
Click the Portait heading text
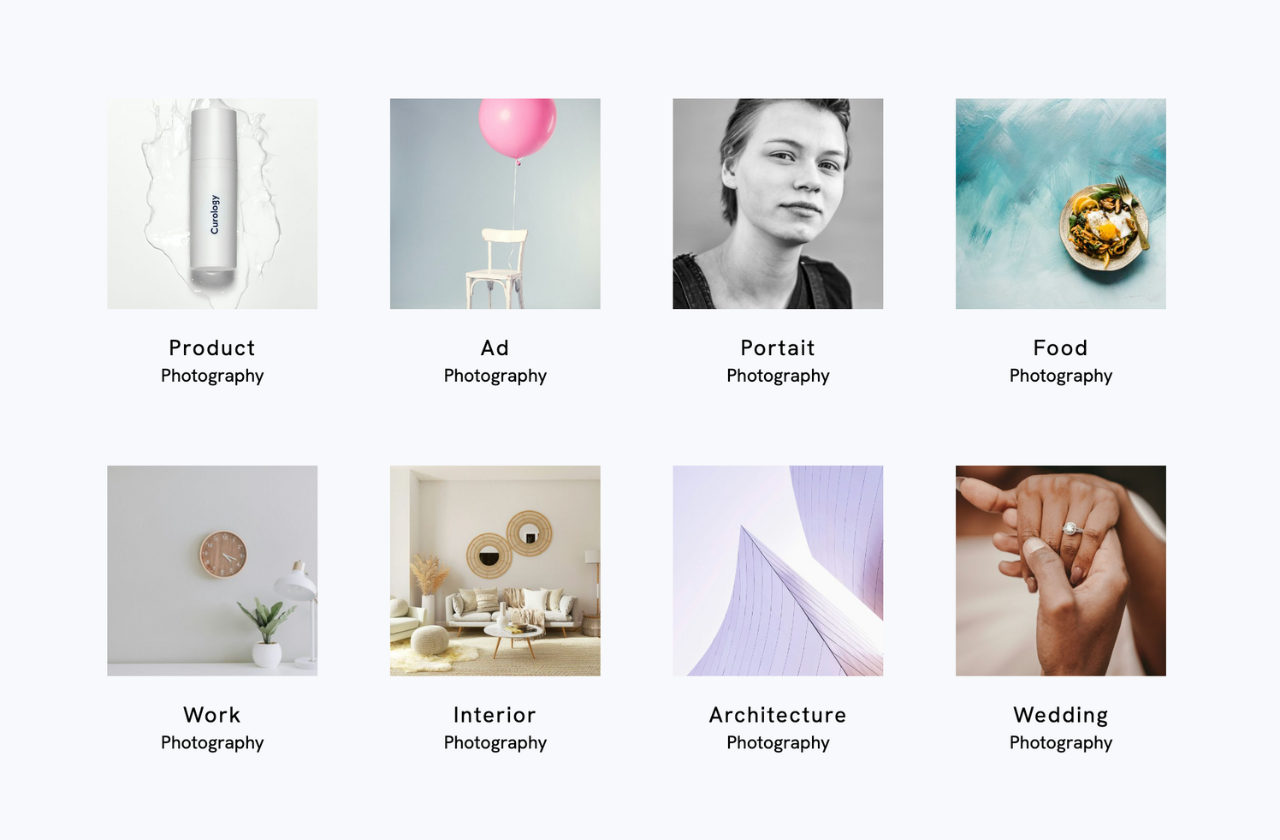778,348
